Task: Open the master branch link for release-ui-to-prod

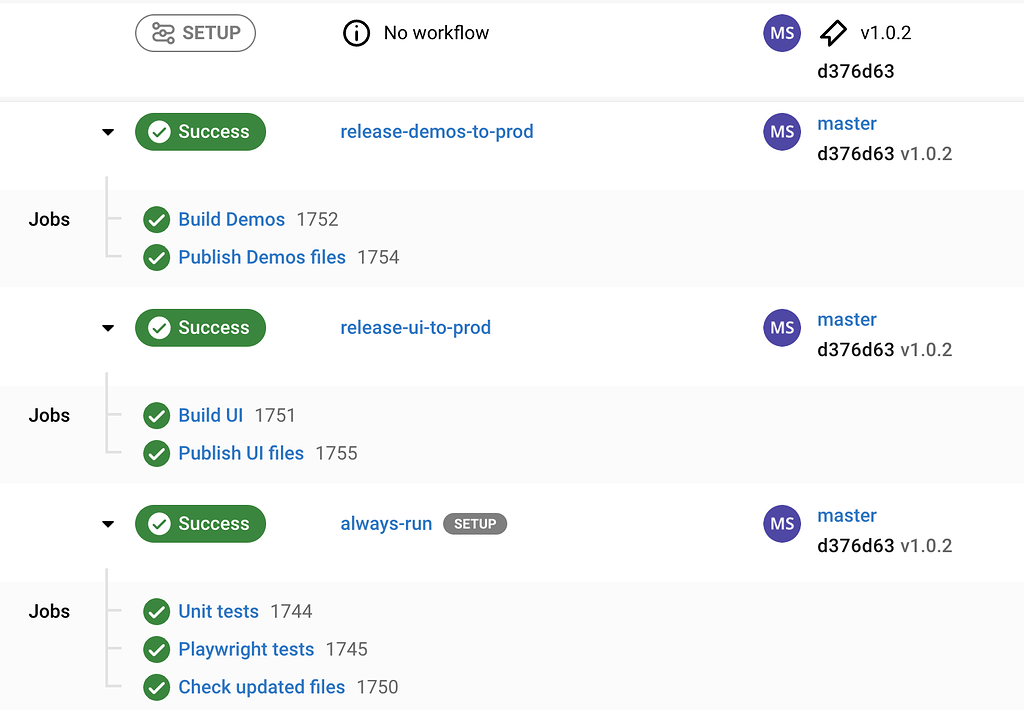Action: coord(847,319)
